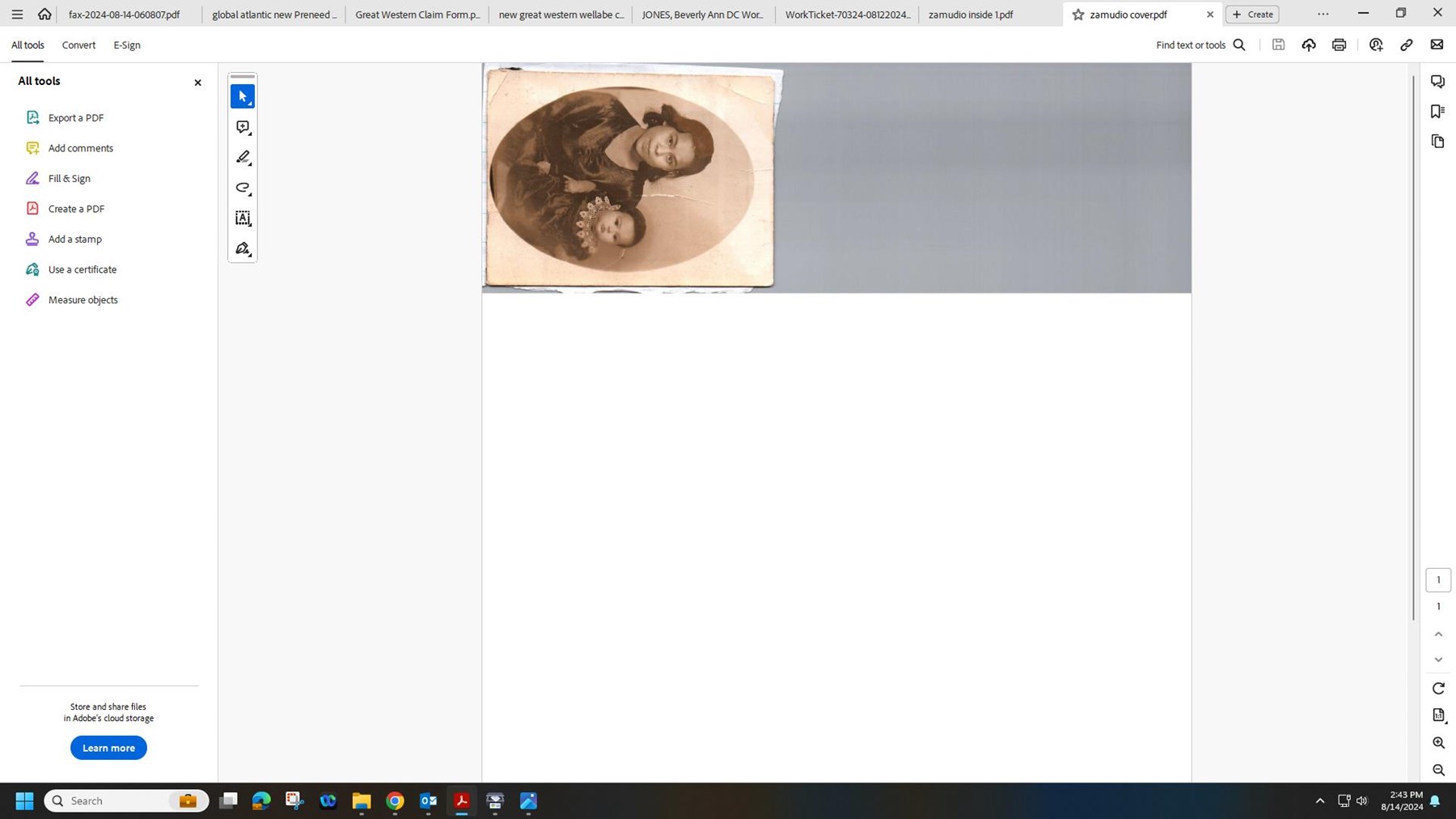Close the All tools panel

pyautogui.click(x=197, y=83)
